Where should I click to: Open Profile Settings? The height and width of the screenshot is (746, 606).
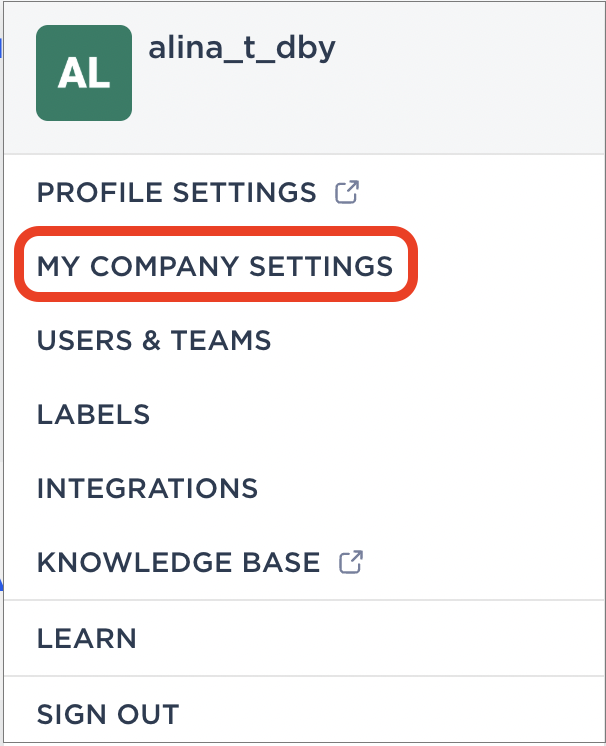(x=176, y=192)
